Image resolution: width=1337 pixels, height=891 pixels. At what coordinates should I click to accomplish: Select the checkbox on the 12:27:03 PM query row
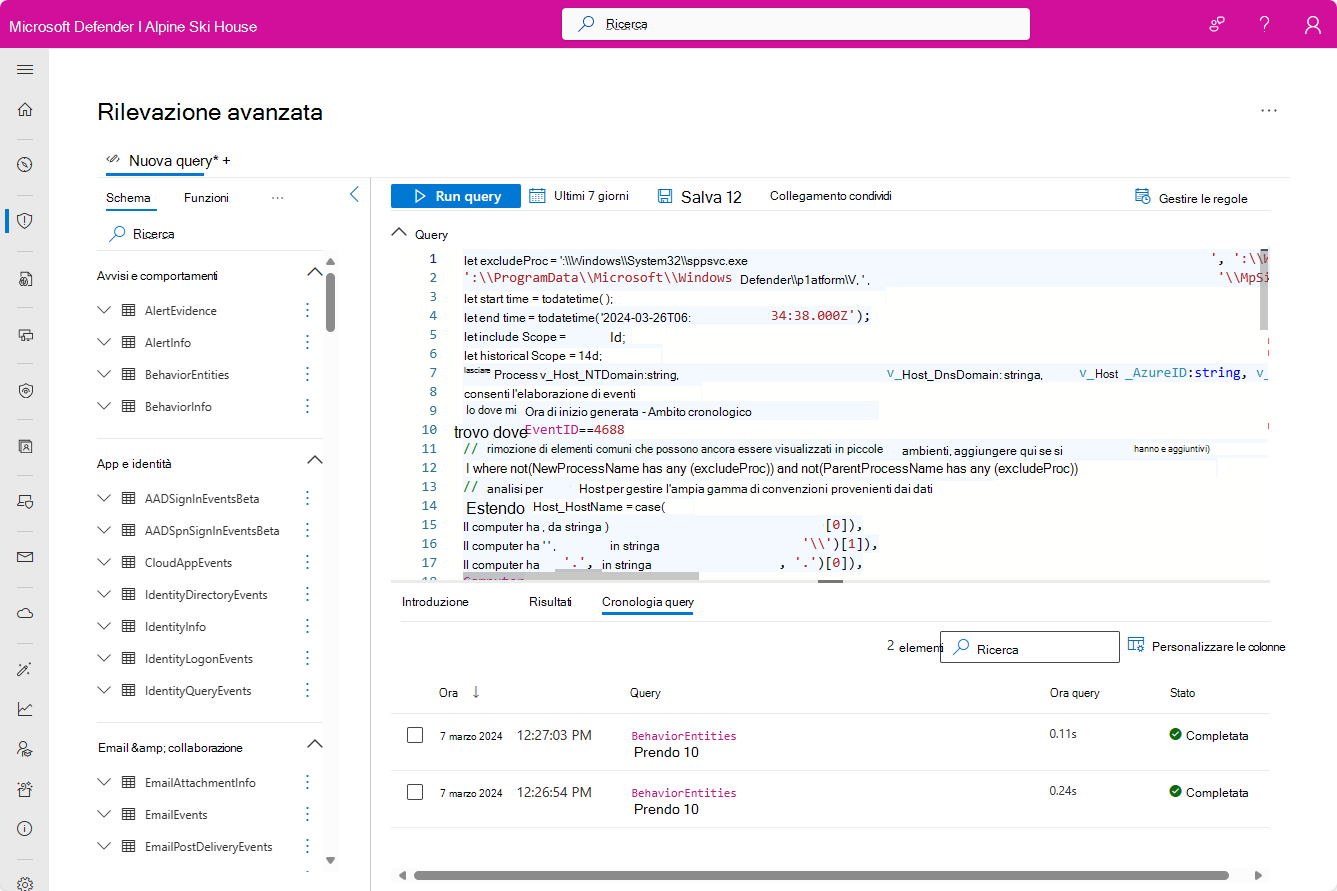tap(415, 735)
